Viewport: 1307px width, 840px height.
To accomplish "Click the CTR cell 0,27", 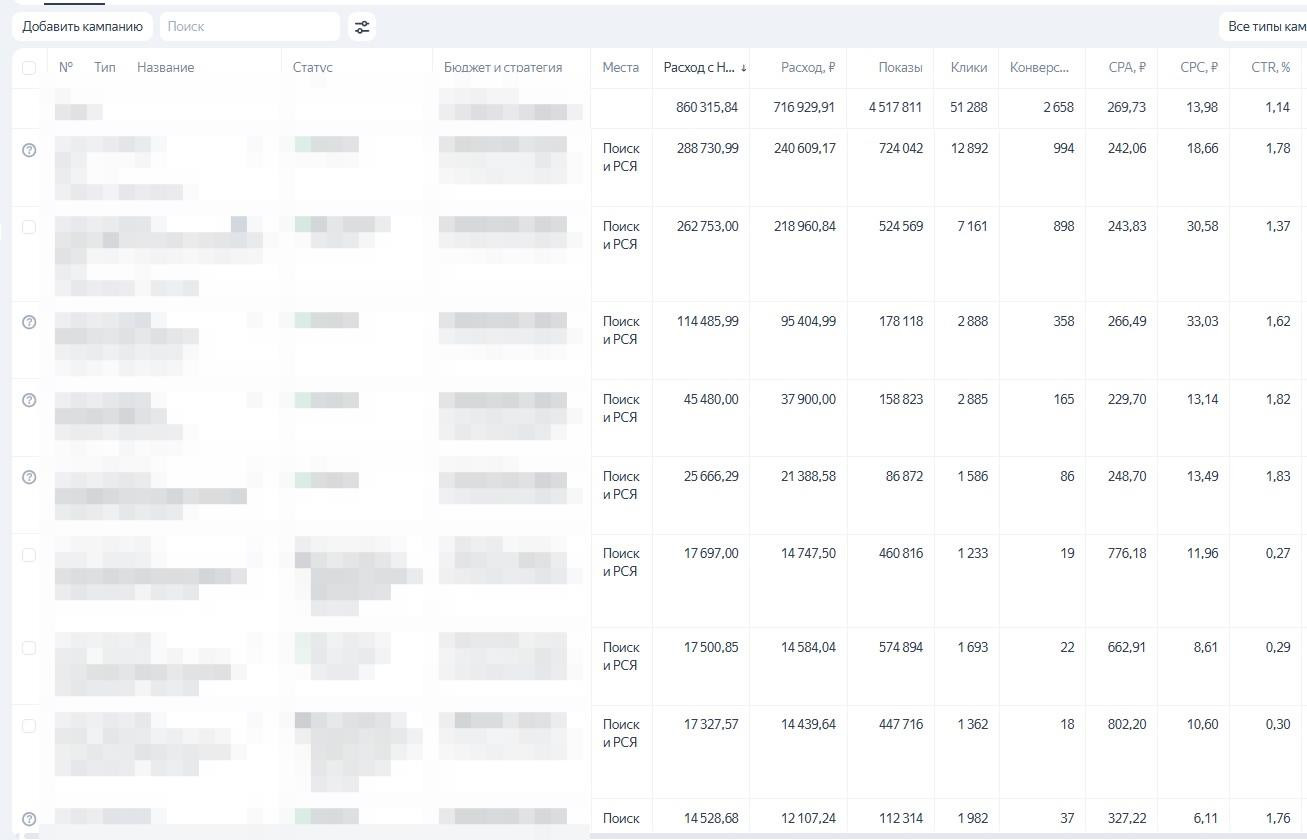I will (1277, 553).
